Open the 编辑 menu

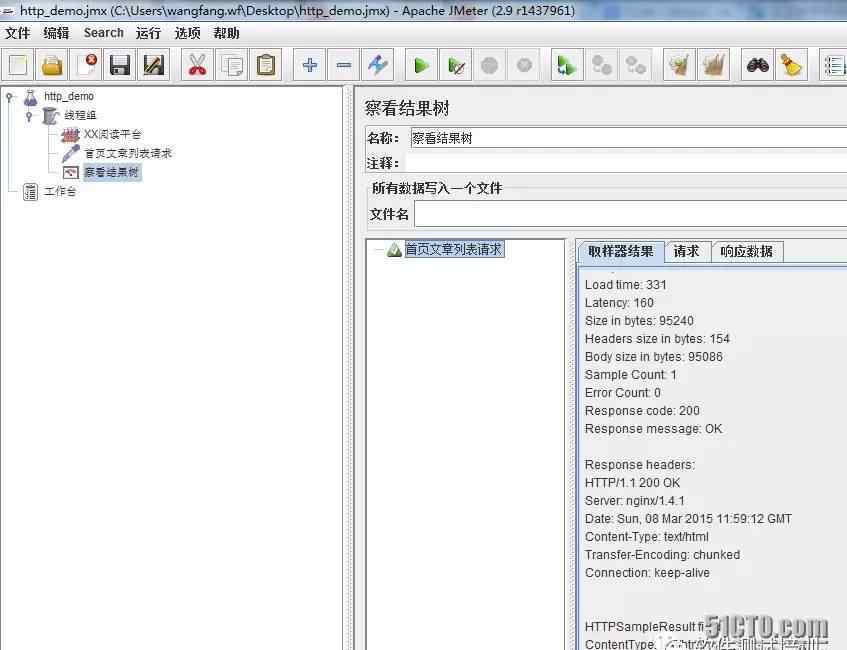(56, 33)
